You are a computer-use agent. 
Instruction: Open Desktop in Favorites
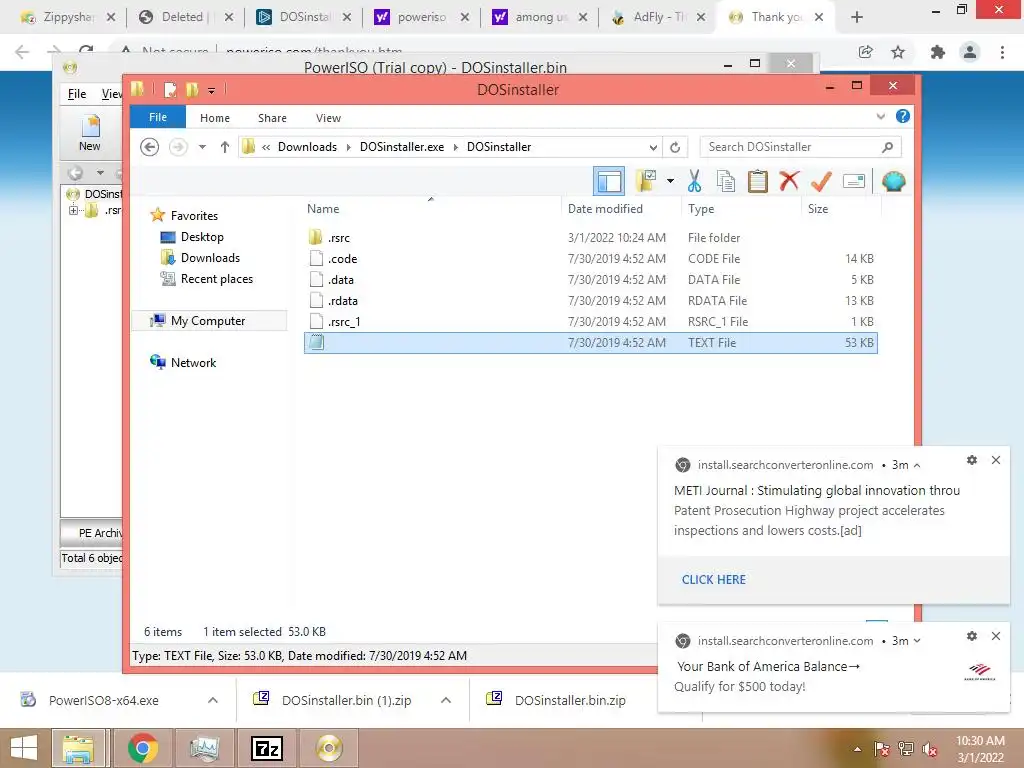click(202, 237)
